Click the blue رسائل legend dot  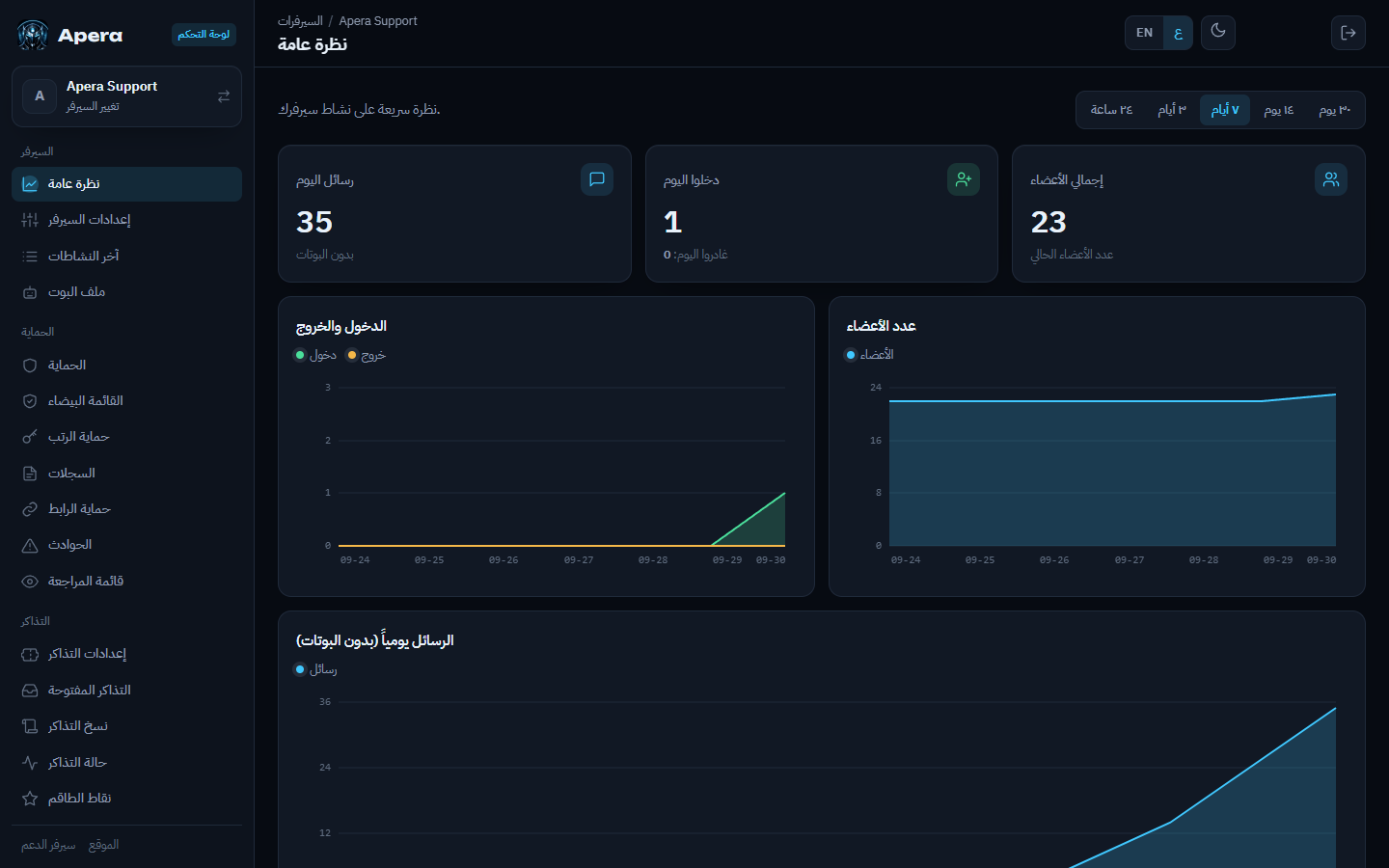pyautogui.click(x=300, y=669)
